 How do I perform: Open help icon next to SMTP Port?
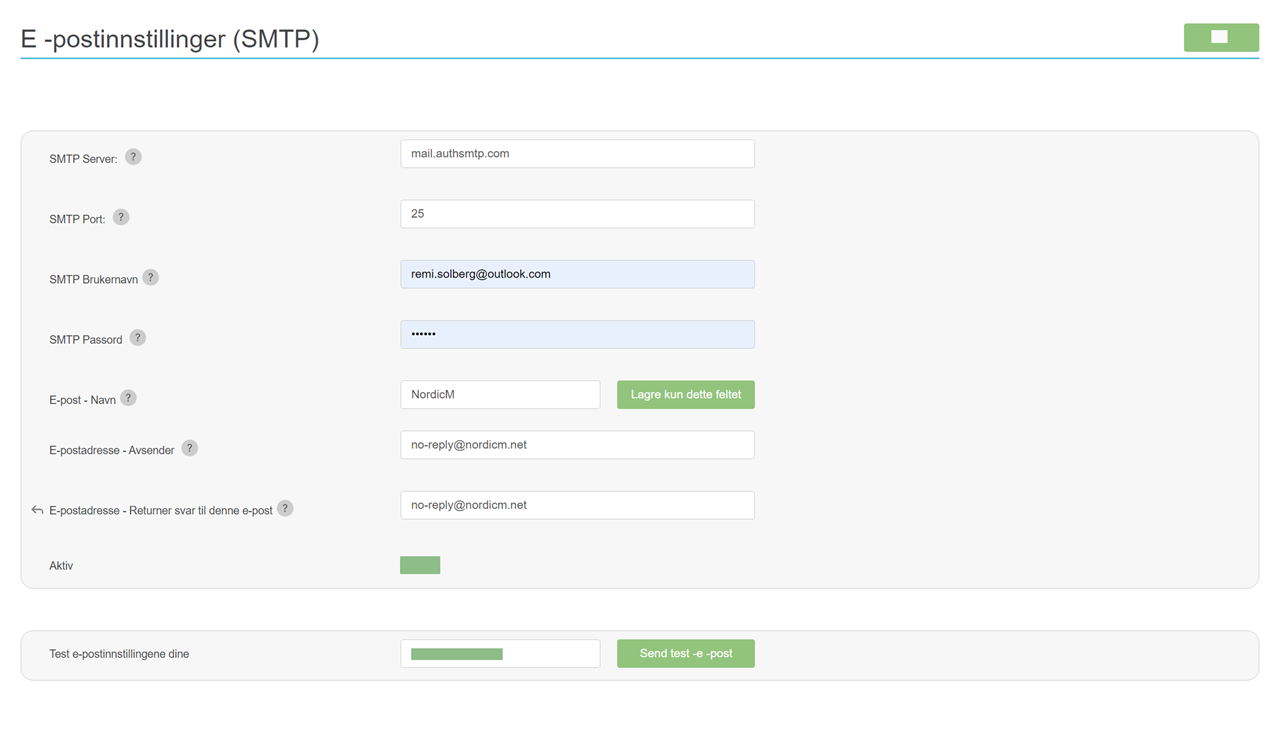coord(121,217)
